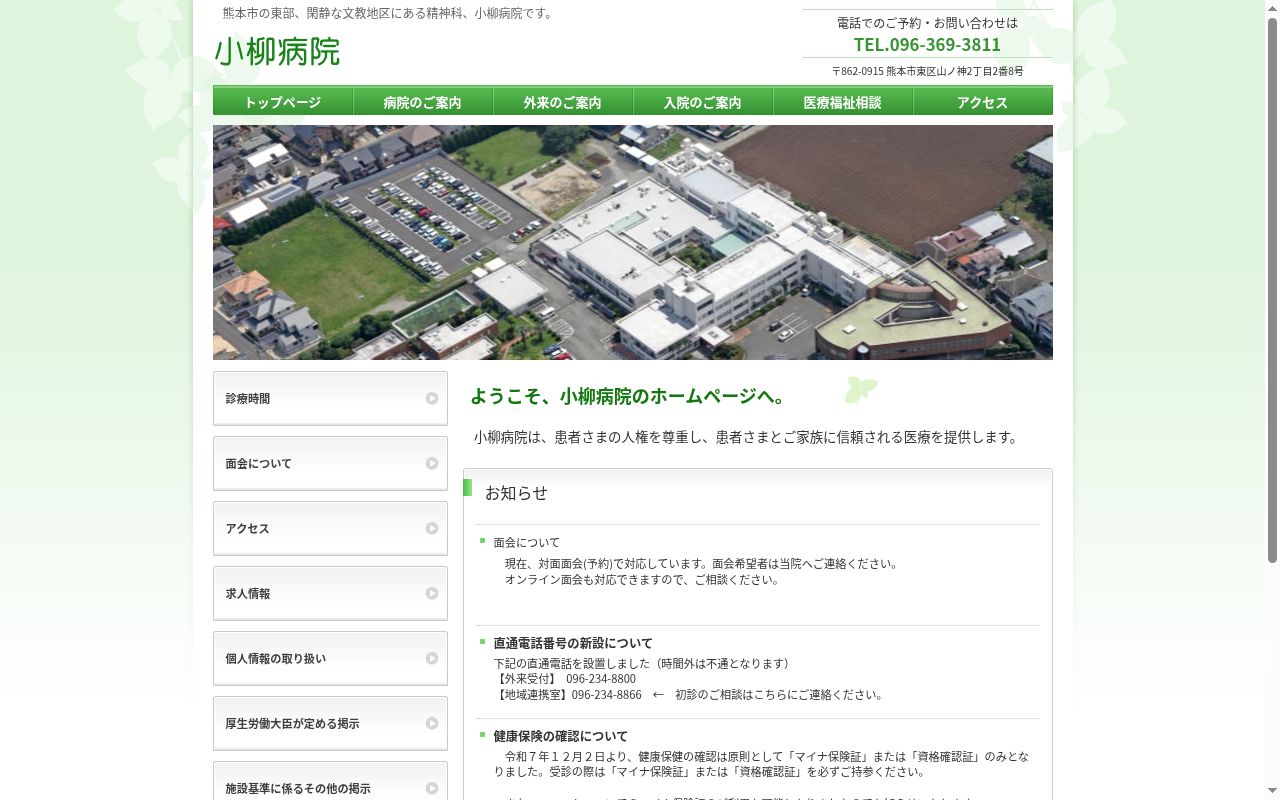Click the arrow icon beside 厚生労働大臣が定める掲示
Screen dimensions: 1280x800
pos(432,723)
